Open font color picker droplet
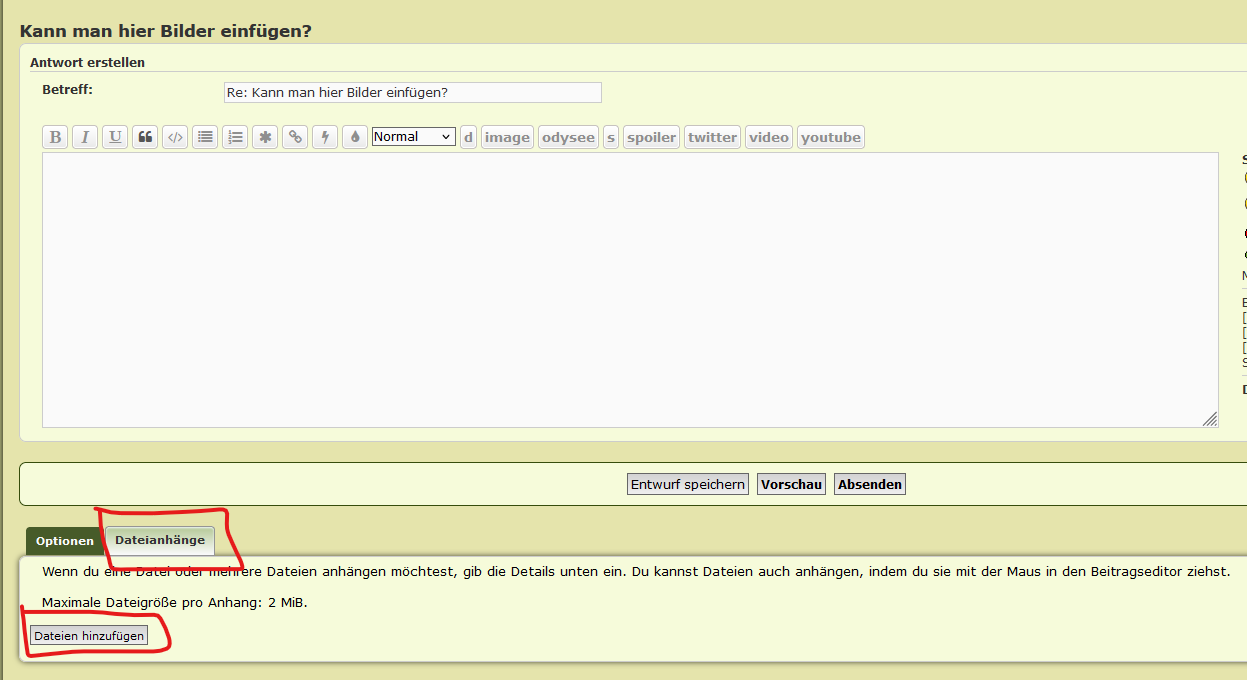This screenshot has width=1247, height=680. (355, 137)
